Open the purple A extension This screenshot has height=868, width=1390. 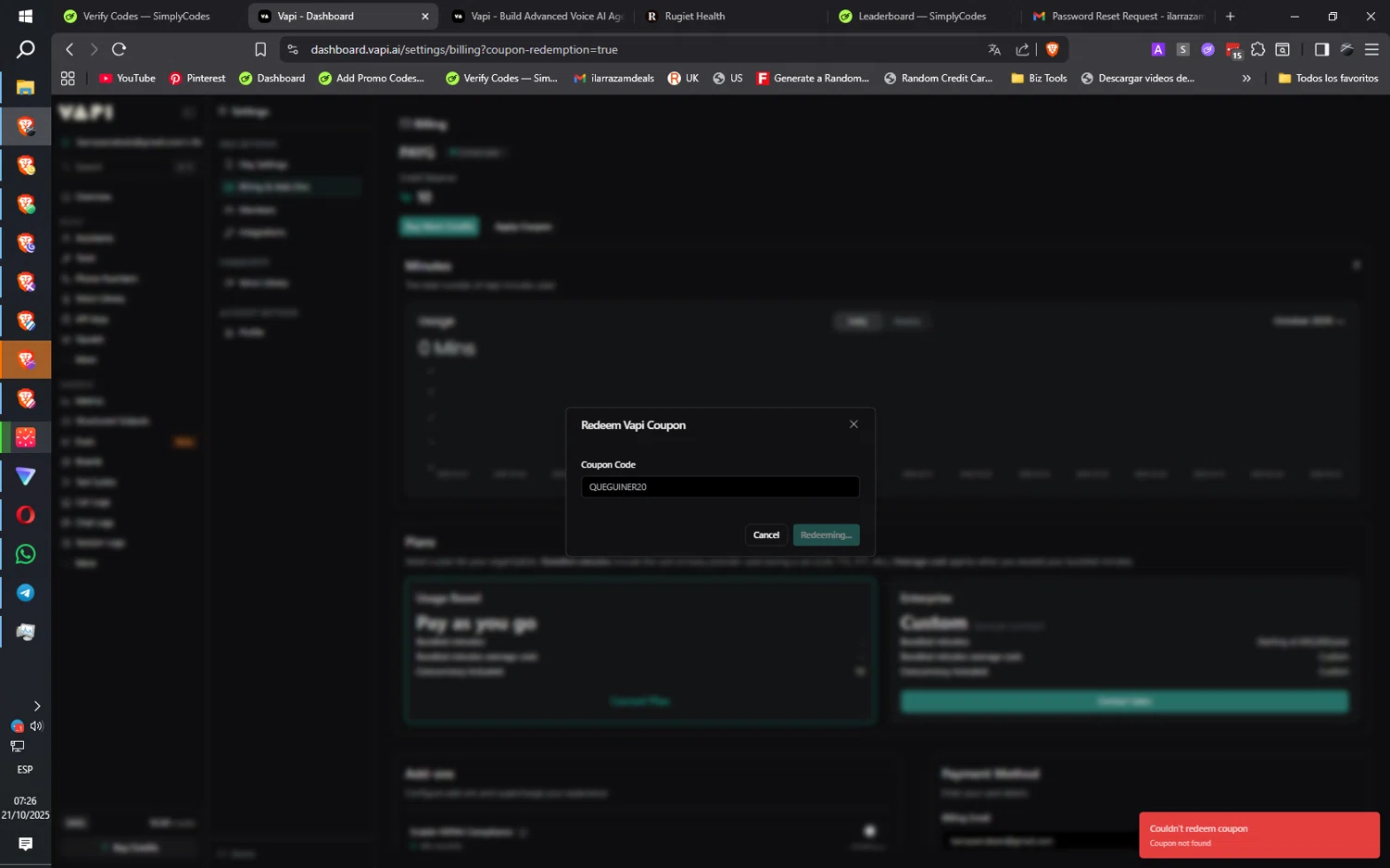pyautogui.click(x=1158, y=50)
